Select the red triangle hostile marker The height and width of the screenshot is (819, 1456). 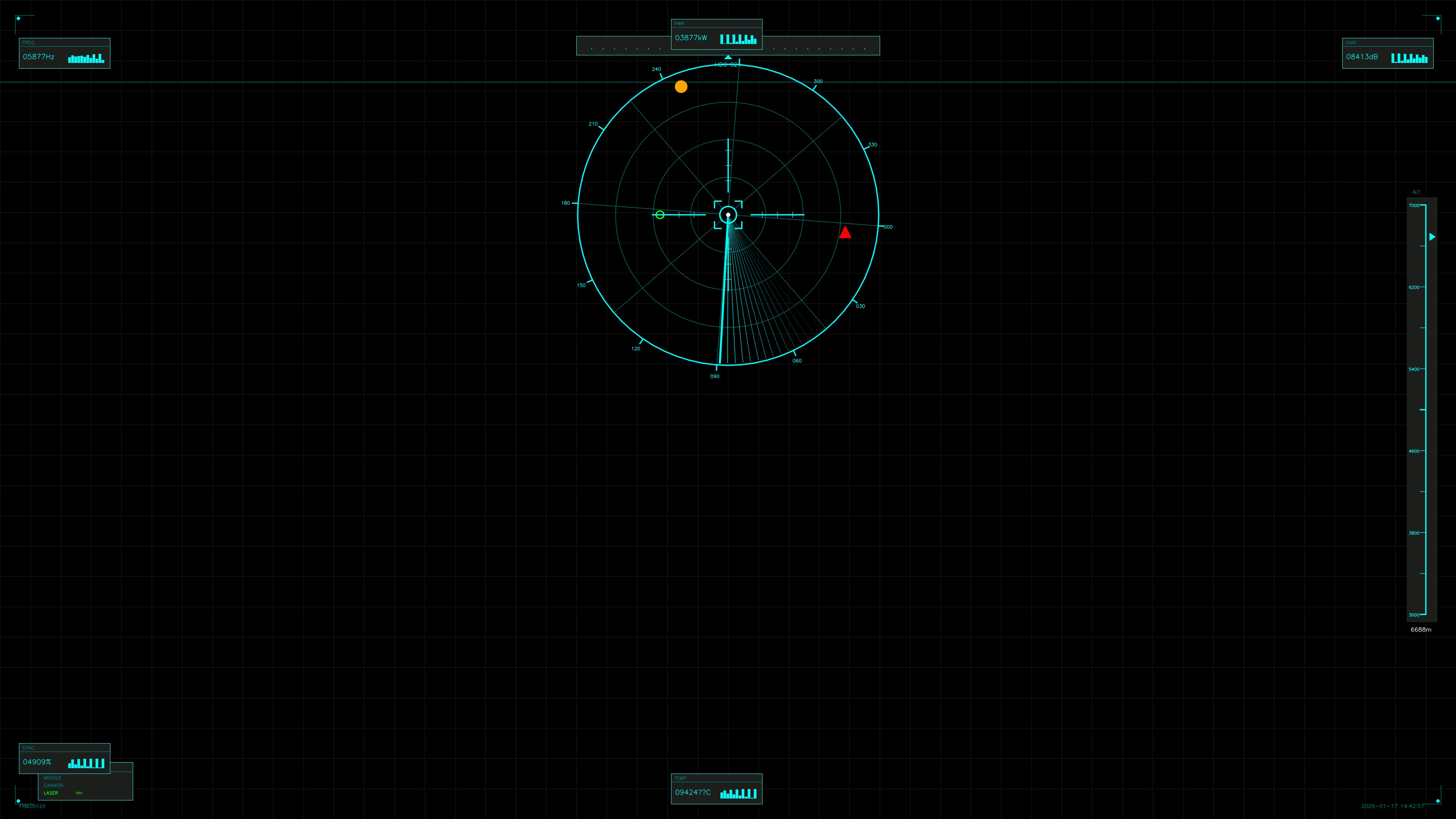[845, 233]
